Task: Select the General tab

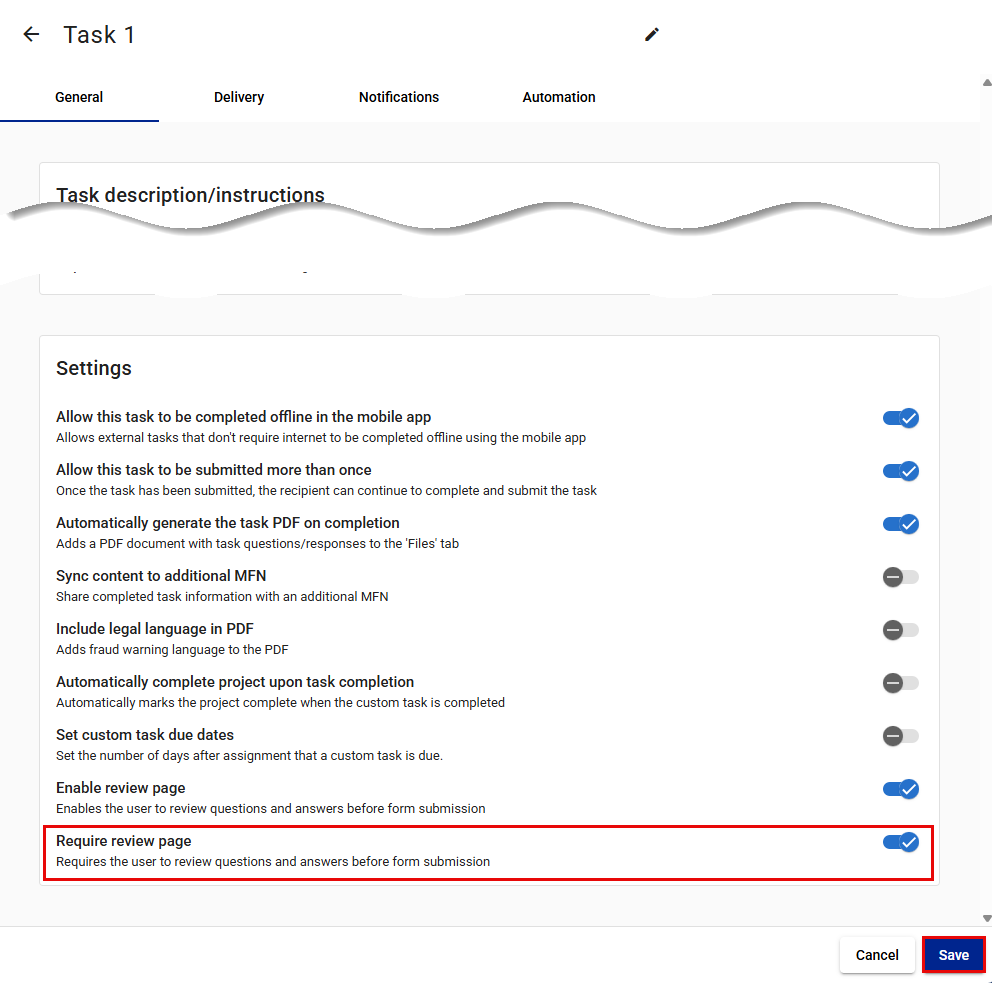Action: tap(79, 97)
